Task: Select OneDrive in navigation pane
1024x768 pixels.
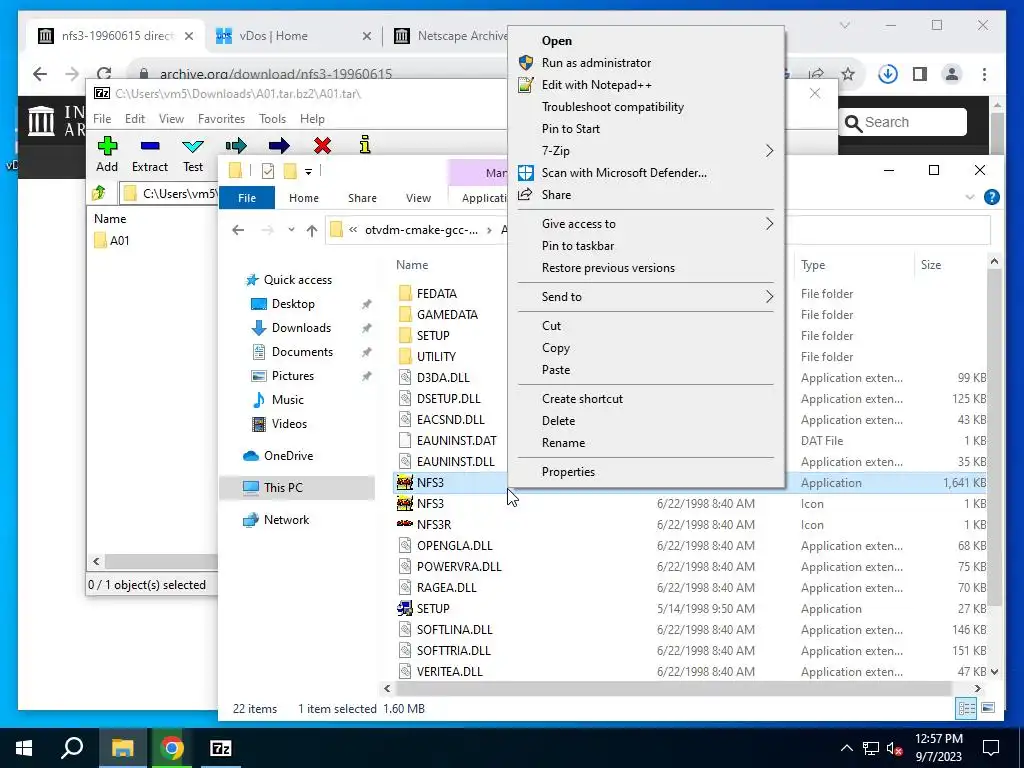Action: pyautogui.click(x=288, y=456)
